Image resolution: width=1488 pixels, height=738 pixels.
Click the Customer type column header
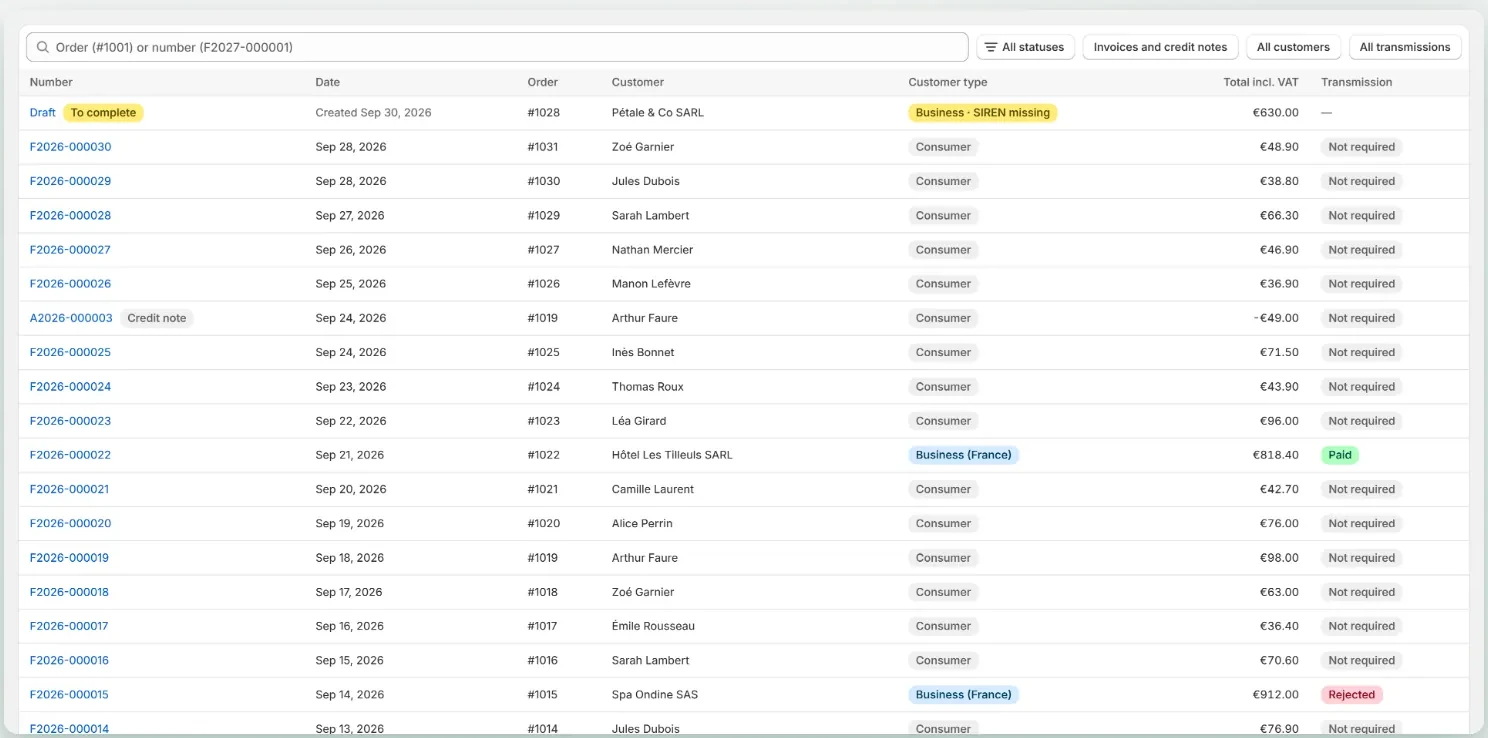coord(948,82)
